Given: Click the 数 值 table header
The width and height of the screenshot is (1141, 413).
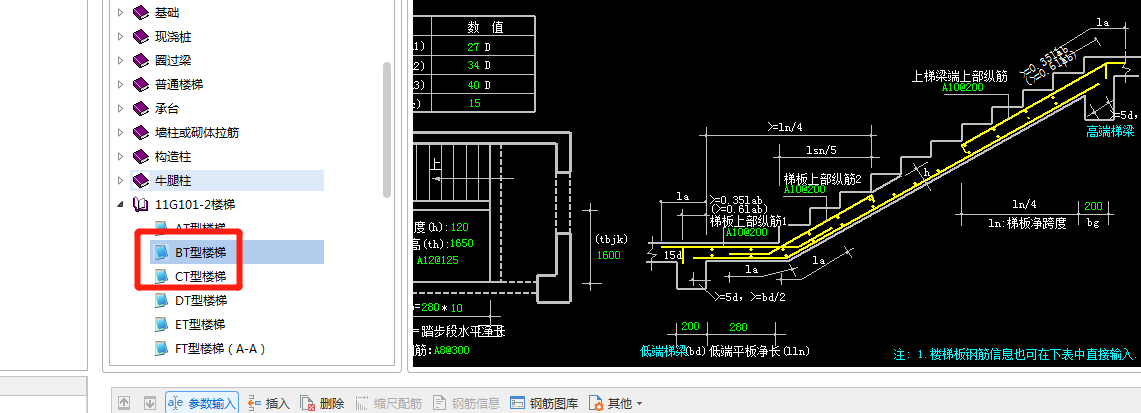Looking at the screenshot, I should point(485,28).
